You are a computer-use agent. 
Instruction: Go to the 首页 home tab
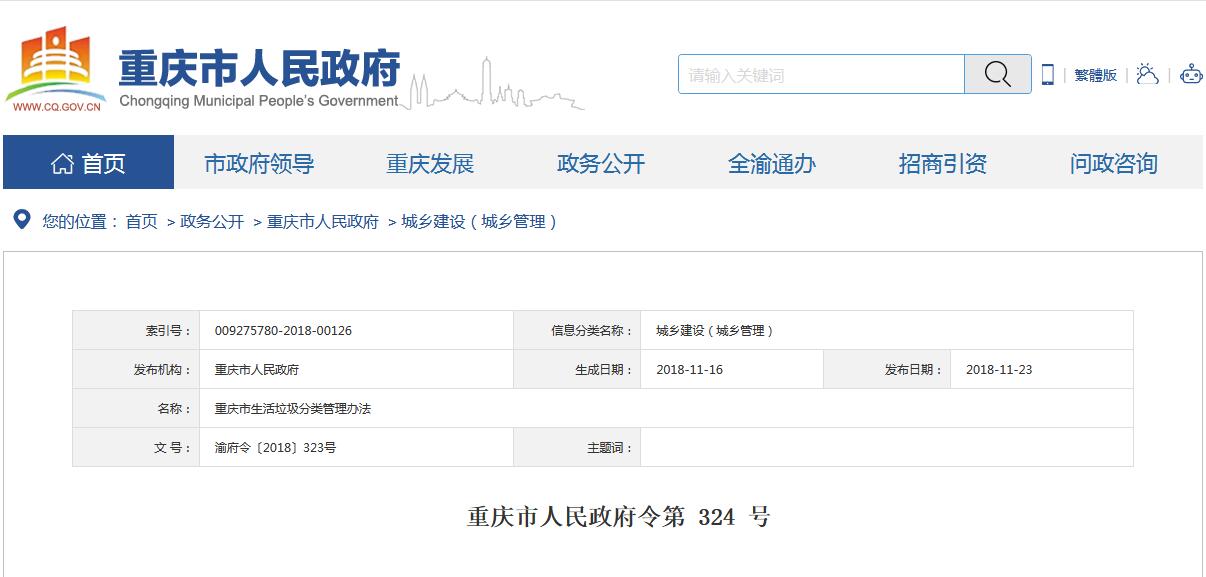click(x=88, y=163)
